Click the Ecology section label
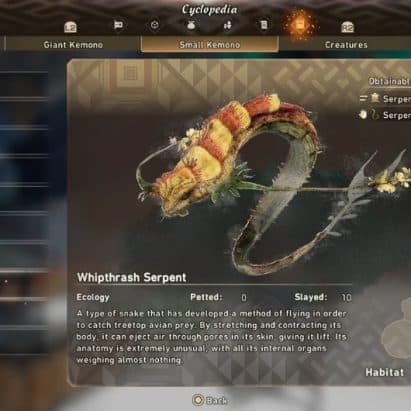 [x=93, y=297]
